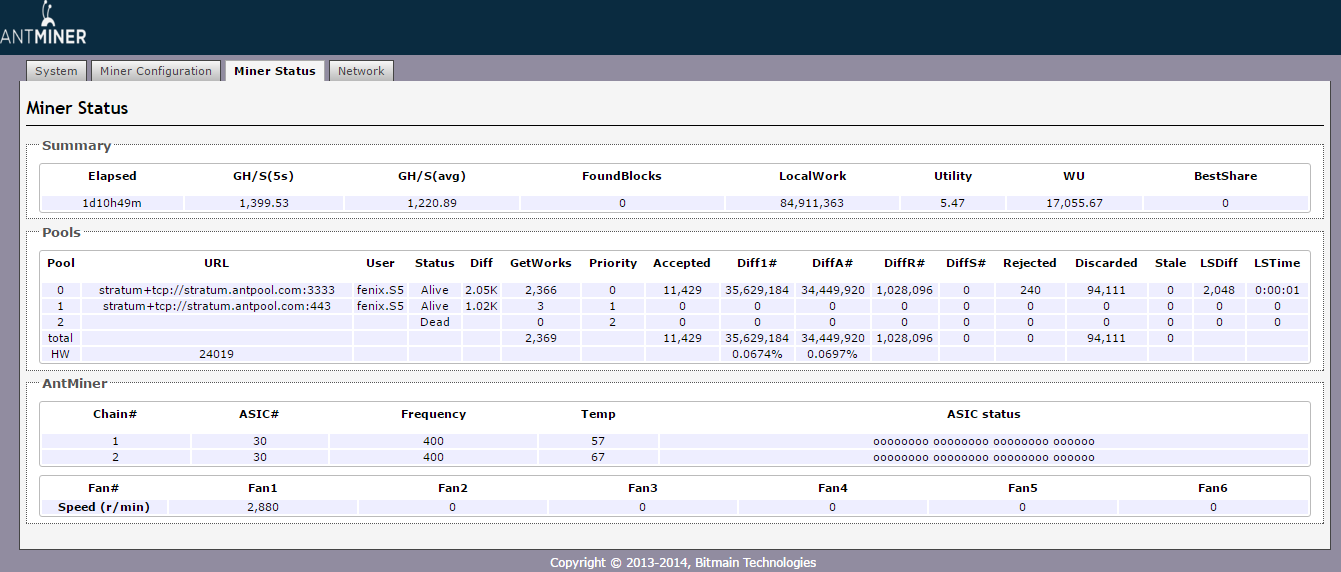1341x572 pixels.
Task: Click the Dead status of pool 2
Action: click(434, 322)
